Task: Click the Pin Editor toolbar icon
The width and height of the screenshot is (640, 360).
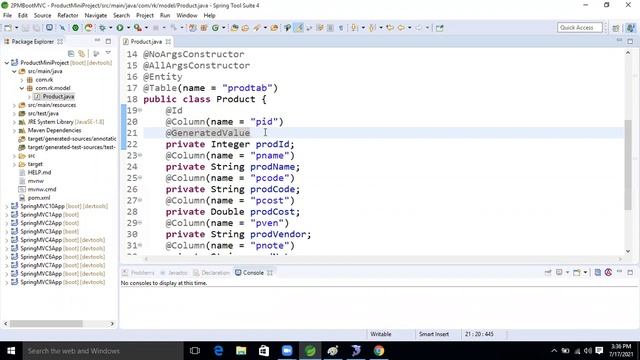Action: point(440,28)
